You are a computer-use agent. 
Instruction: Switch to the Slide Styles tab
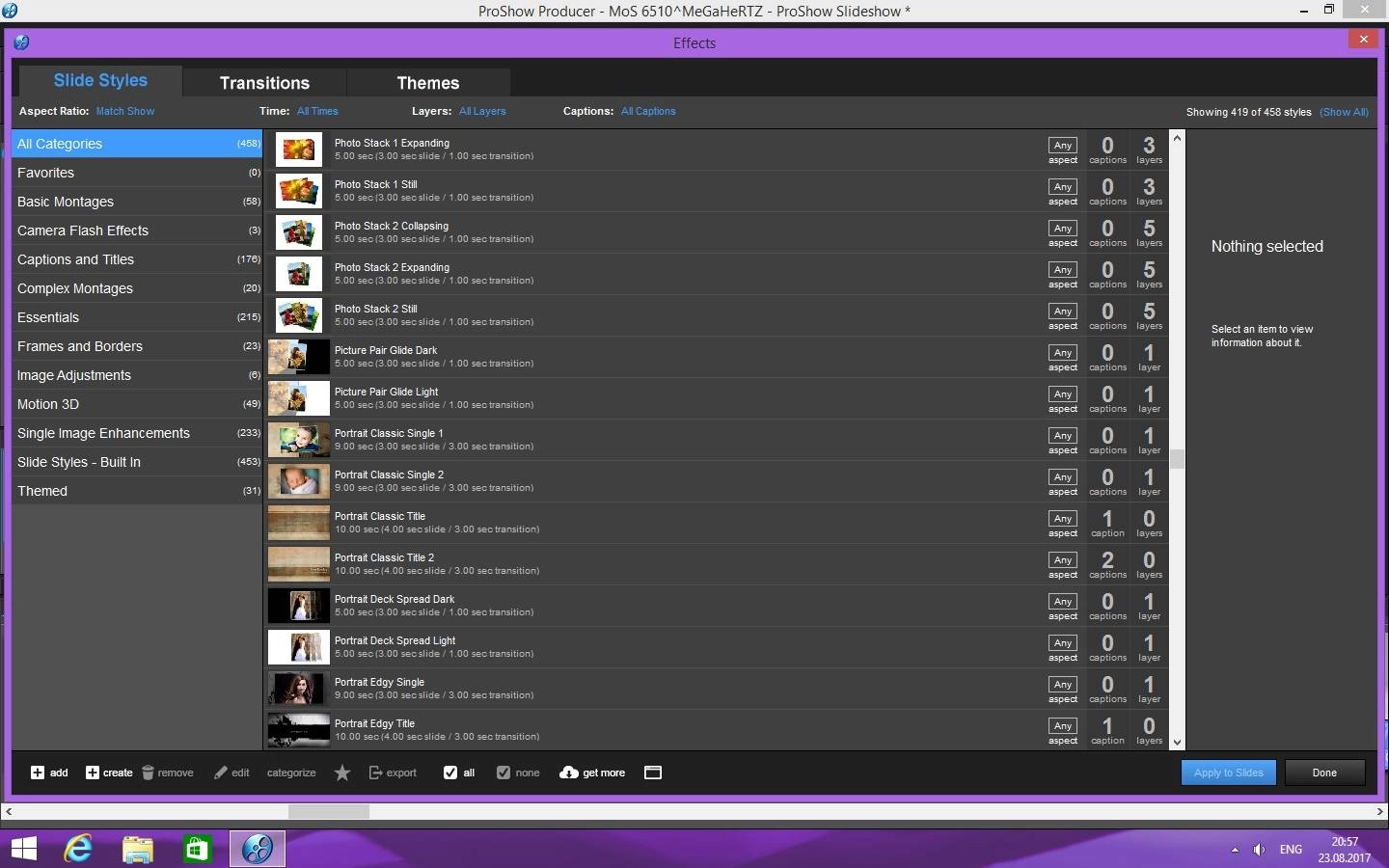coord(100,81)
